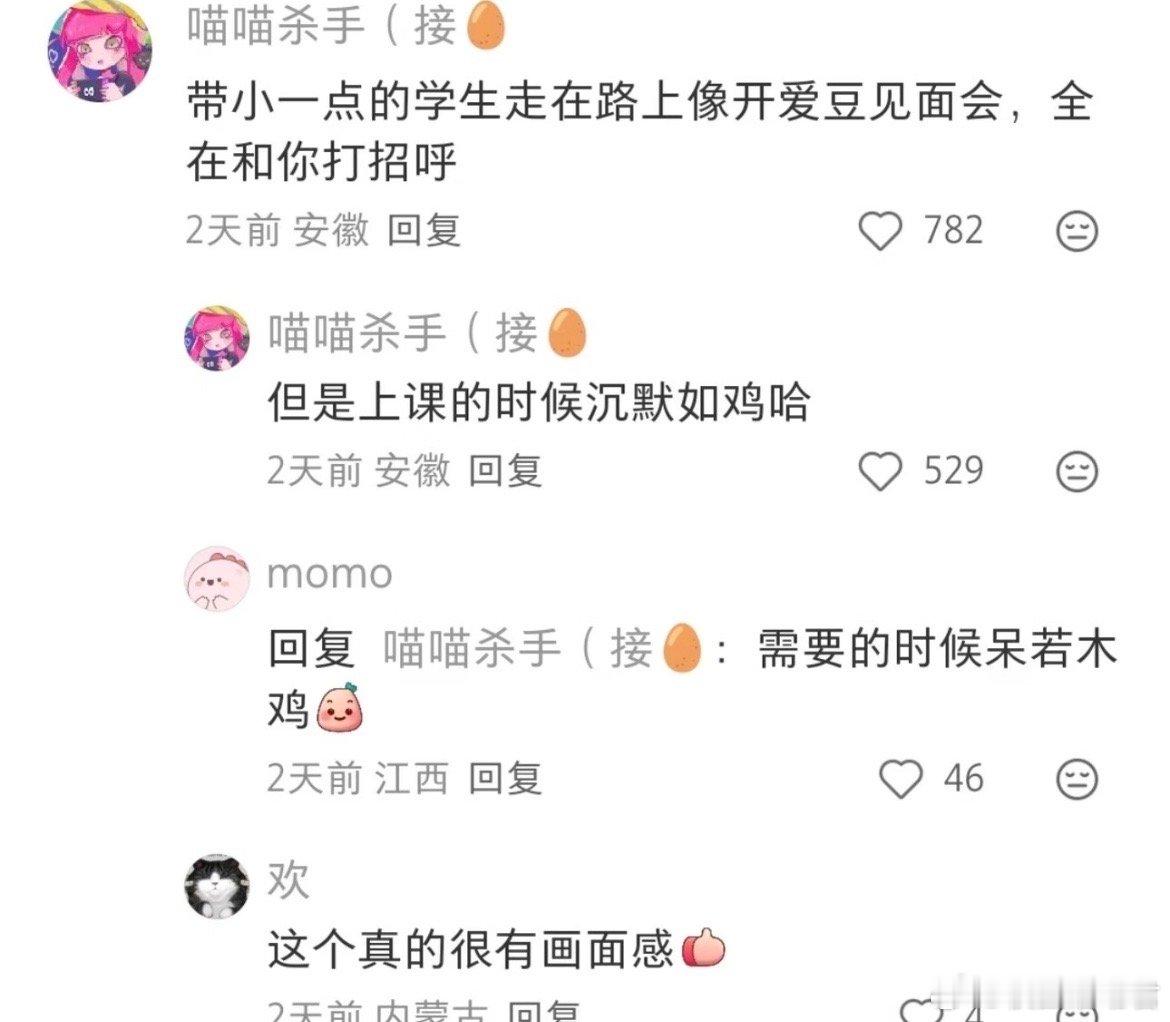This screenshot has width=1170, height=1022.
Task: Dislike momo's reply via face icon
Action: point(1077,779)
